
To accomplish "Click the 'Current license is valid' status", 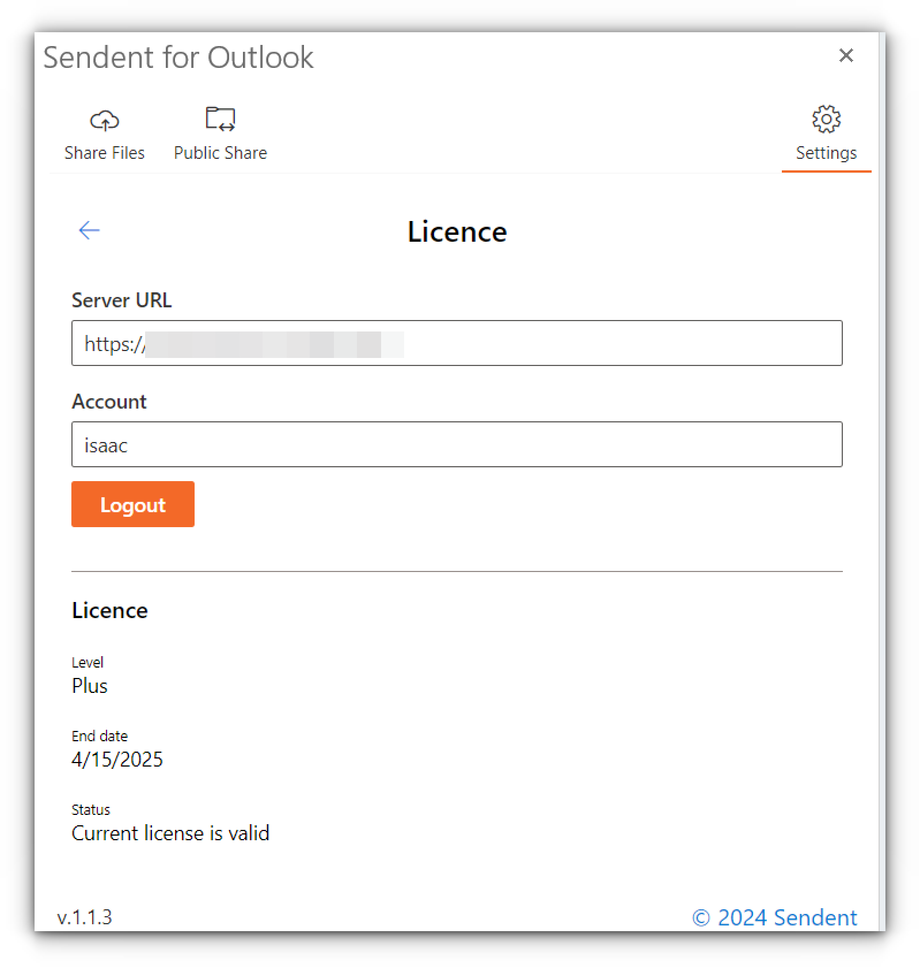I will pos(170,833).
